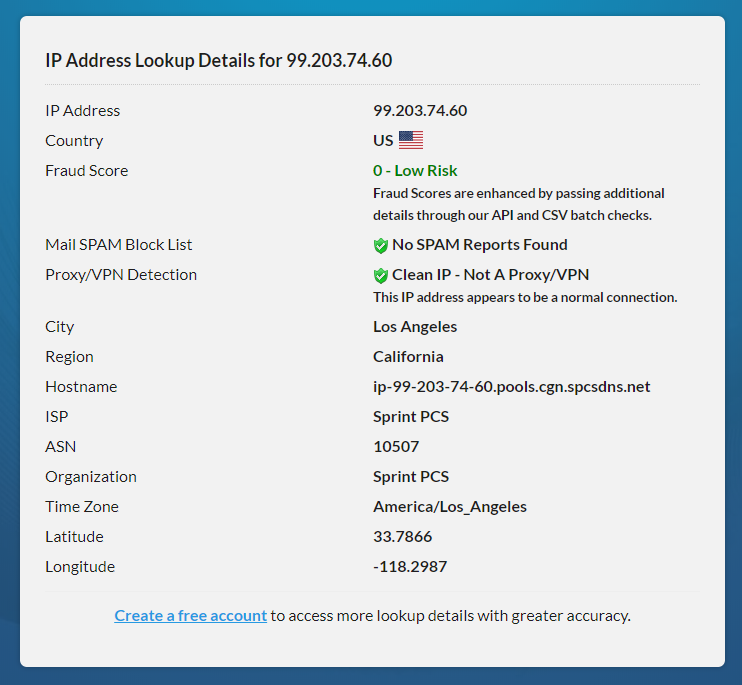Click the 'Fraud Score' label
The height and width of the screenshot is (685, 742).
(87, 171)
